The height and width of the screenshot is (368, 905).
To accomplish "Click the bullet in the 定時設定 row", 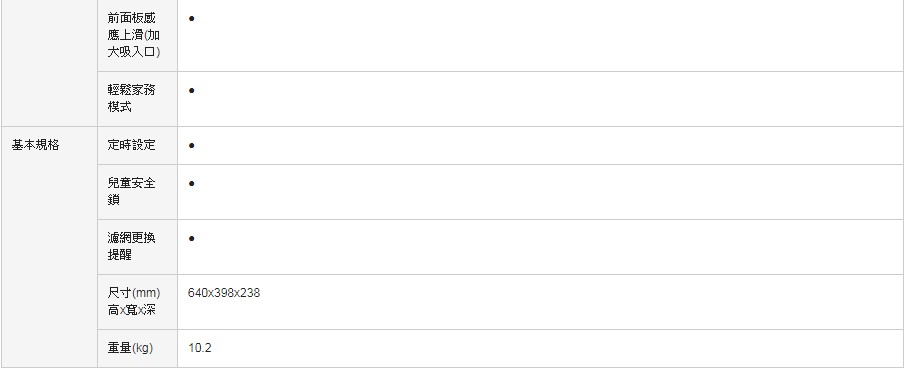I will (192, 145).
